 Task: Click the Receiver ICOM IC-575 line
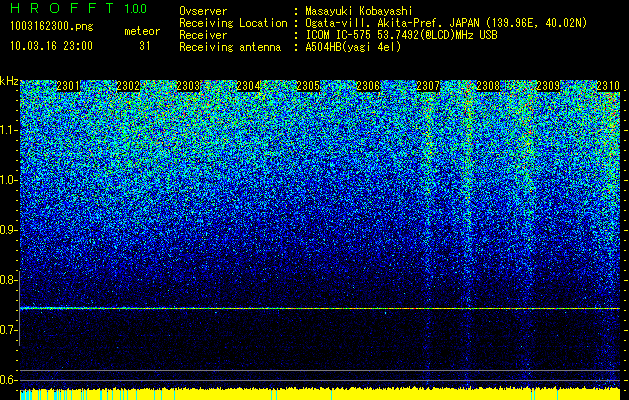tap(338, 35)
